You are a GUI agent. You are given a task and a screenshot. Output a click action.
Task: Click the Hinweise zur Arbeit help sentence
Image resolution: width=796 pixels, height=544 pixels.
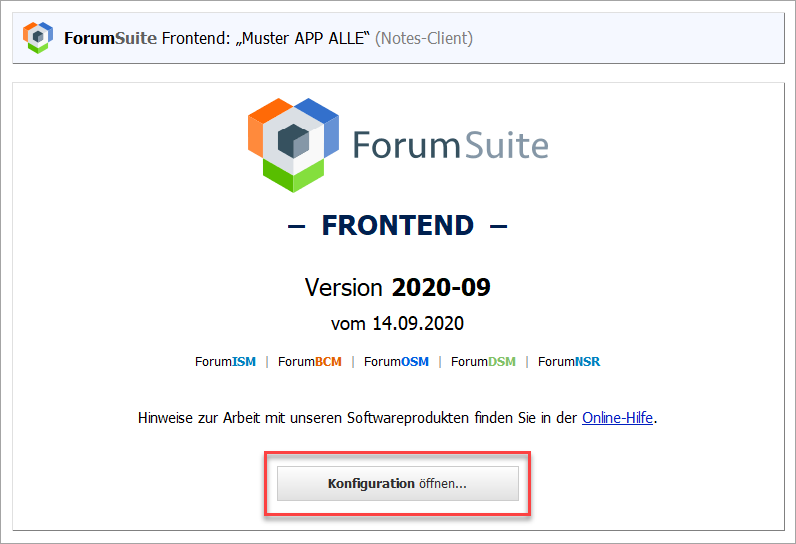point(397,418)
